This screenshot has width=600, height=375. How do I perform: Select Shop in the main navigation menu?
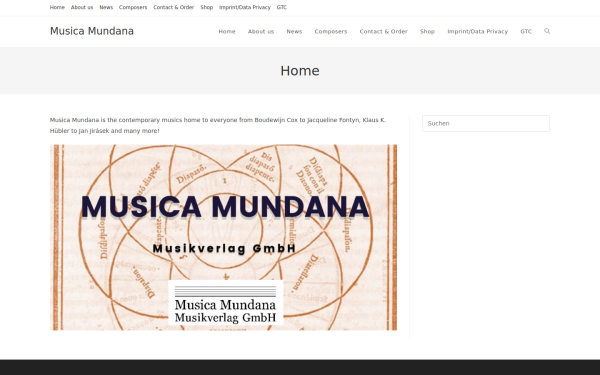427,31
